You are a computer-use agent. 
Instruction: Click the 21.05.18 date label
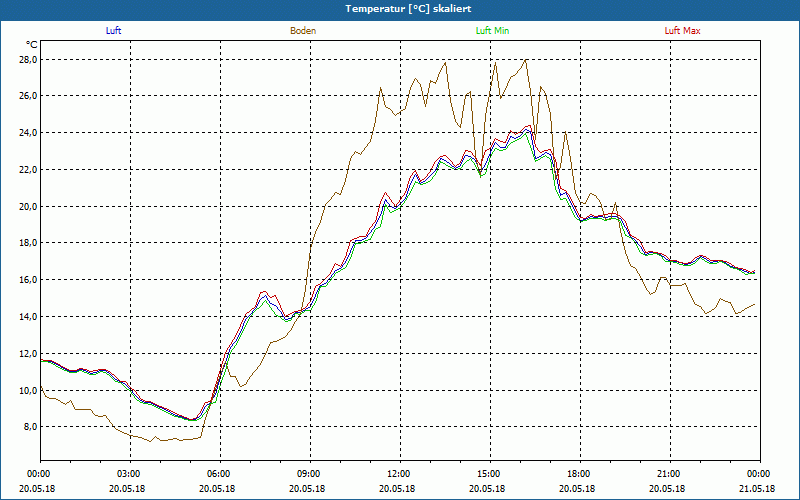[757, 488]
